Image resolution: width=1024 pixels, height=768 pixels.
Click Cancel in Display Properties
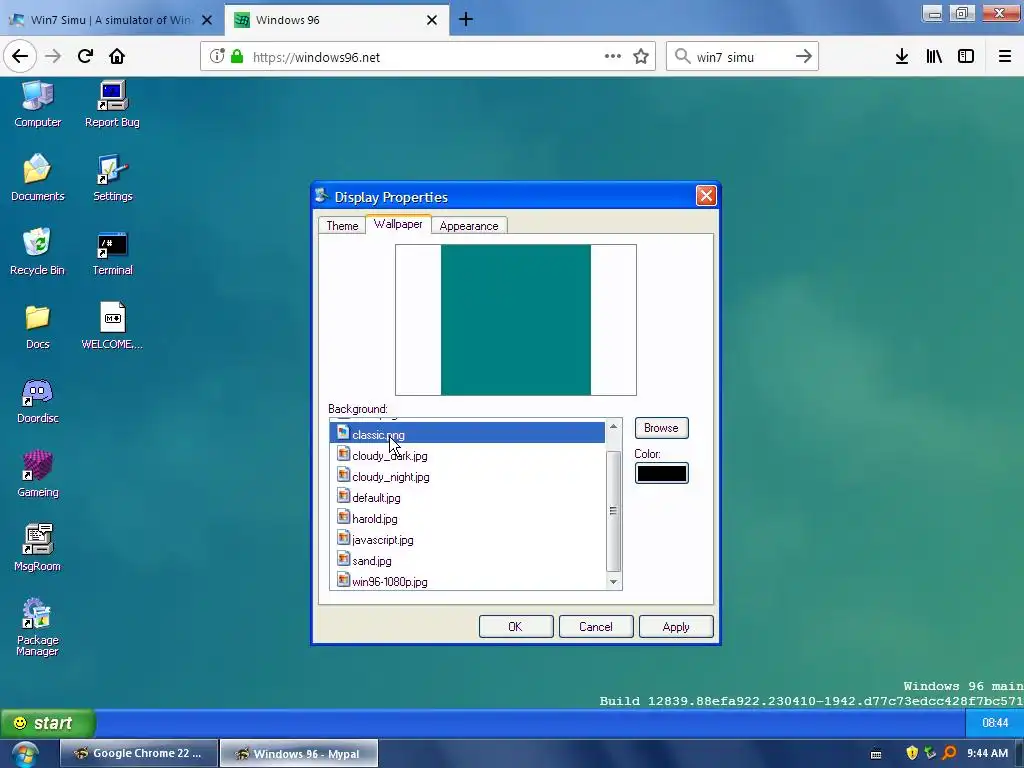[596, 626]
